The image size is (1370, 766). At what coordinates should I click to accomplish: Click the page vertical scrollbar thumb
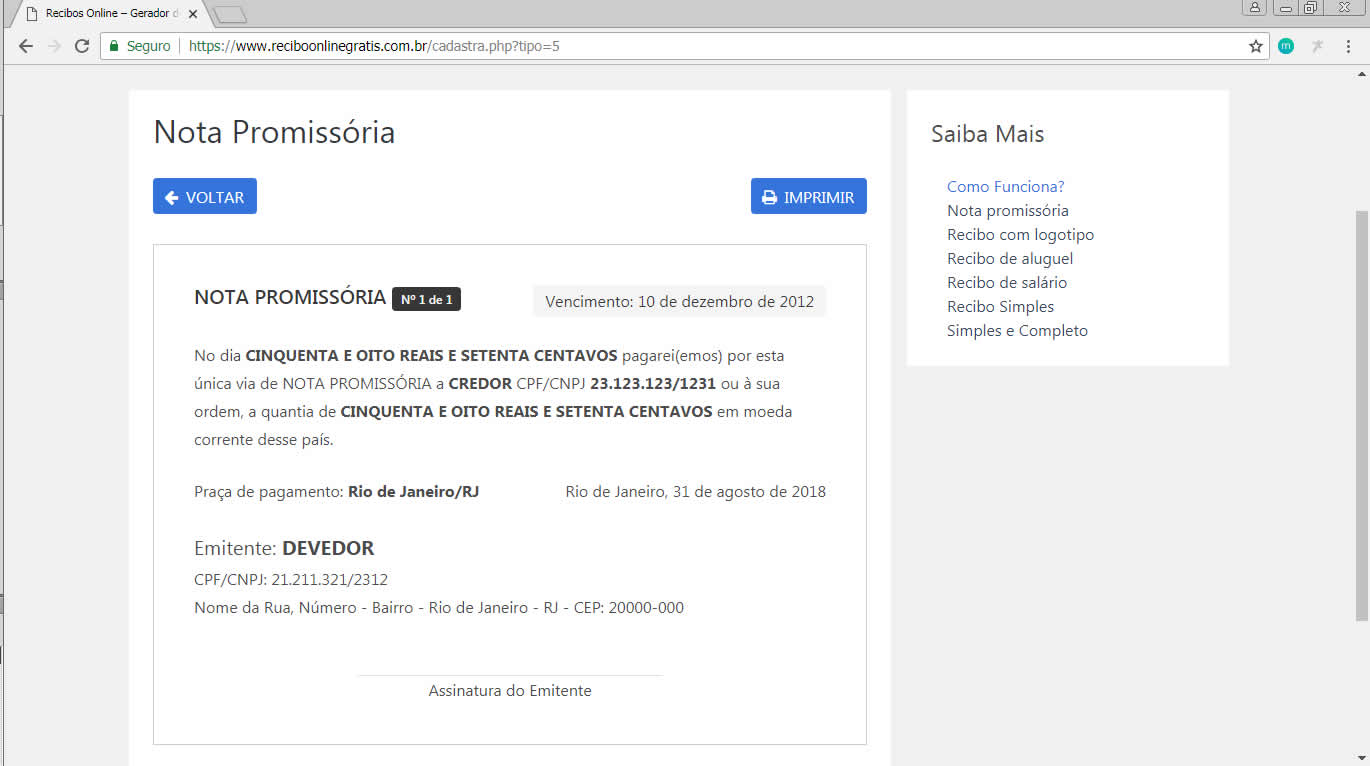[1361, 415]
